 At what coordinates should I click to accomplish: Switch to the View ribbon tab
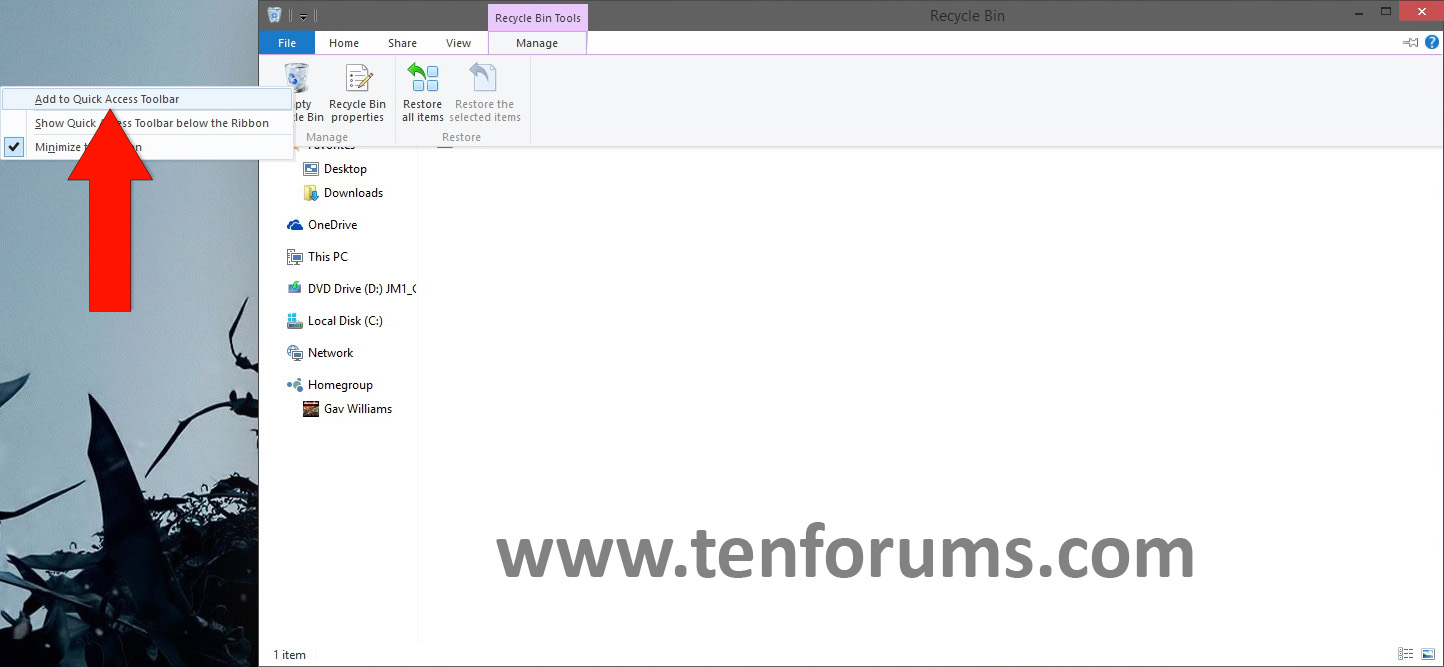click(458, 42)
